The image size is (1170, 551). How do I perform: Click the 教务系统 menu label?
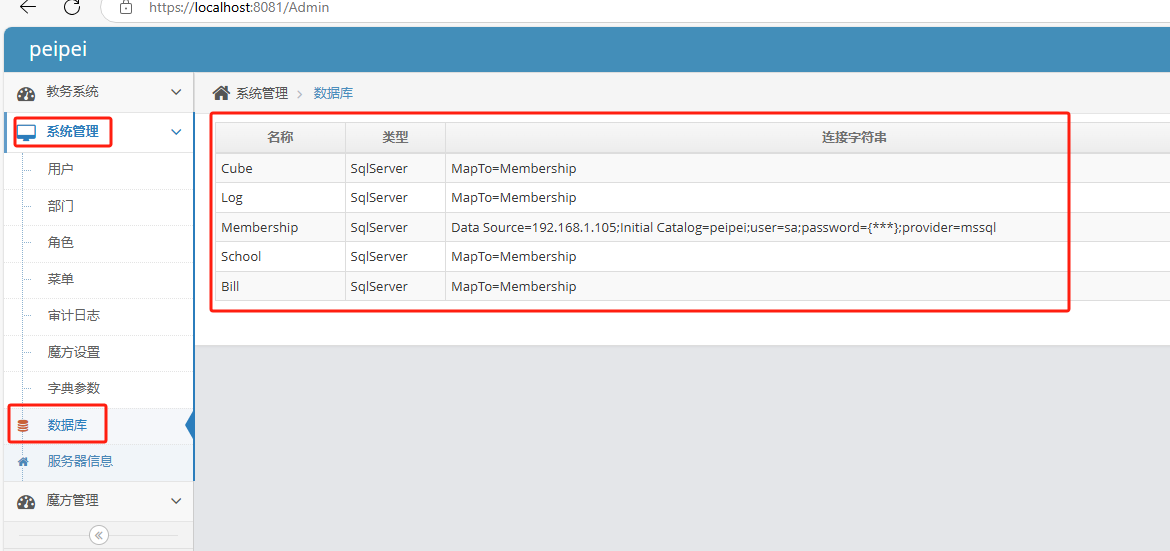coord(72,92)
